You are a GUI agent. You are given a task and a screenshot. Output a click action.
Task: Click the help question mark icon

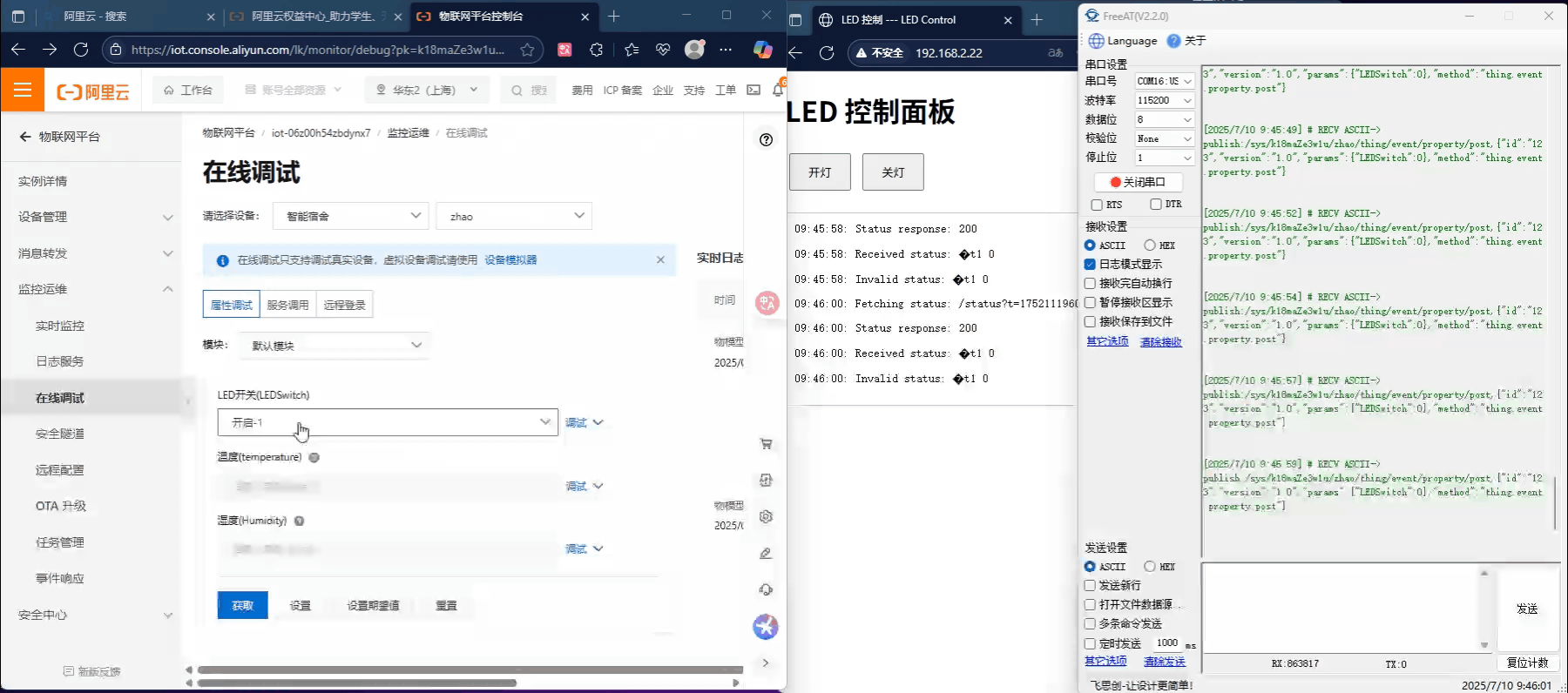(766, 139)
